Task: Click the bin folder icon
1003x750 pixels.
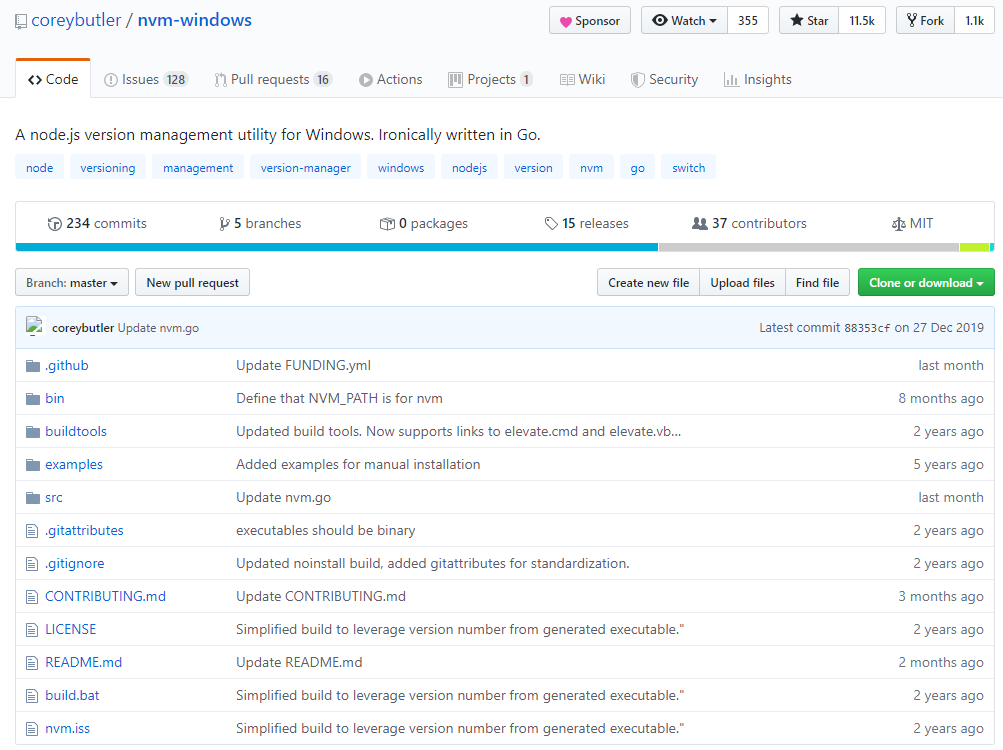Action: click(x=33, y=399)
